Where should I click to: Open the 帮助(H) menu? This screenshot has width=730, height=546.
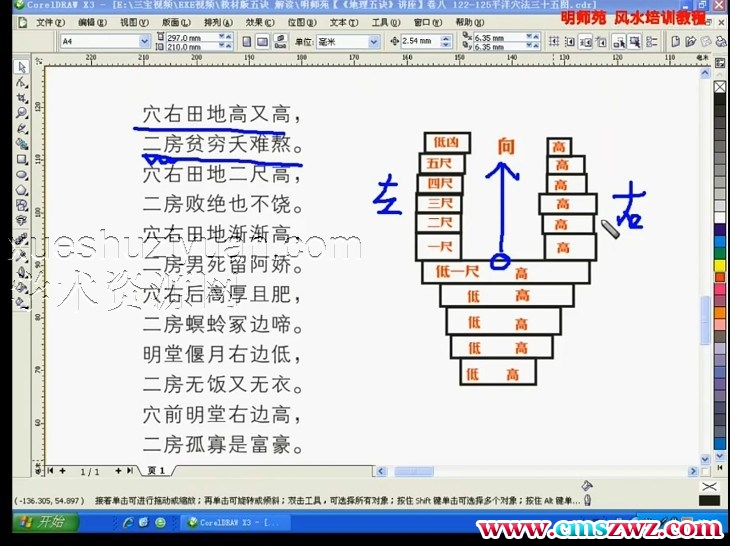469,22
